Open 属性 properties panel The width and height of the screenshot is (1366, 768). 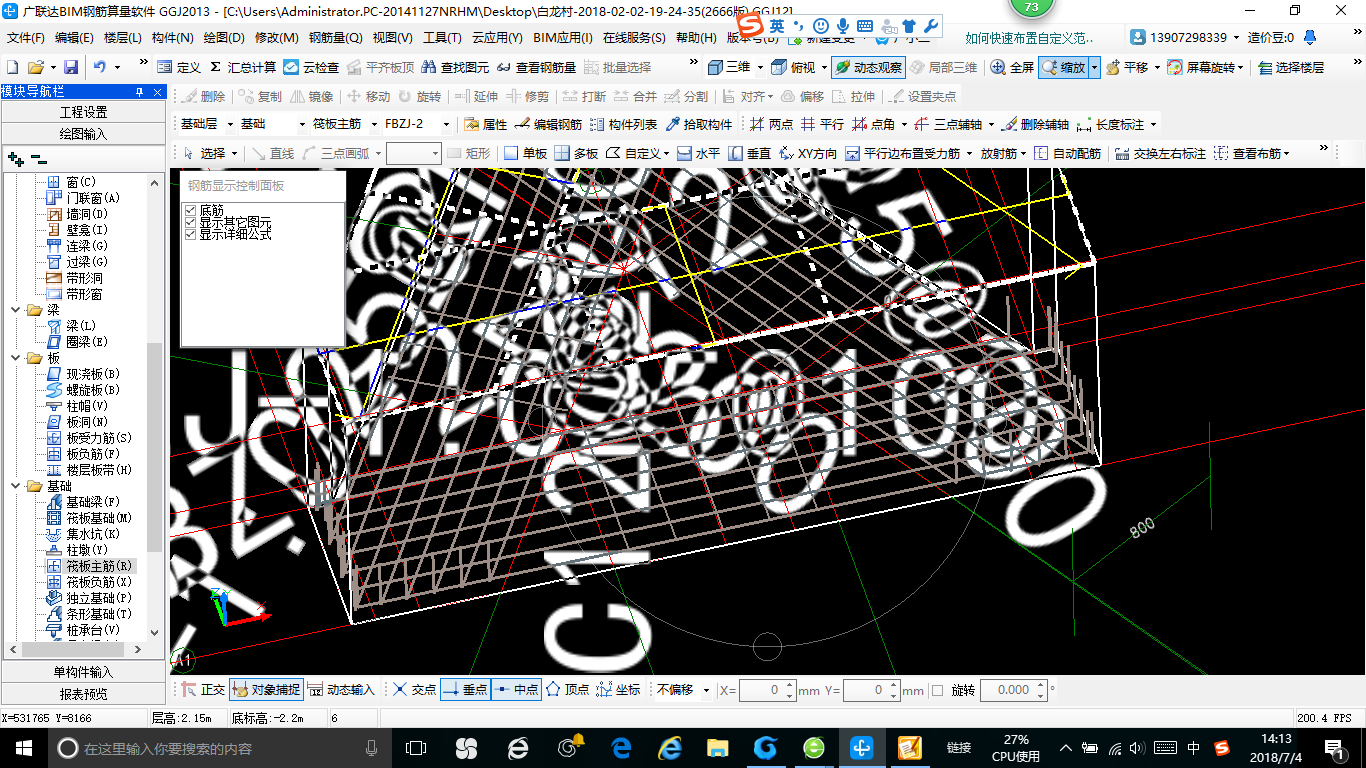point(486,124)
